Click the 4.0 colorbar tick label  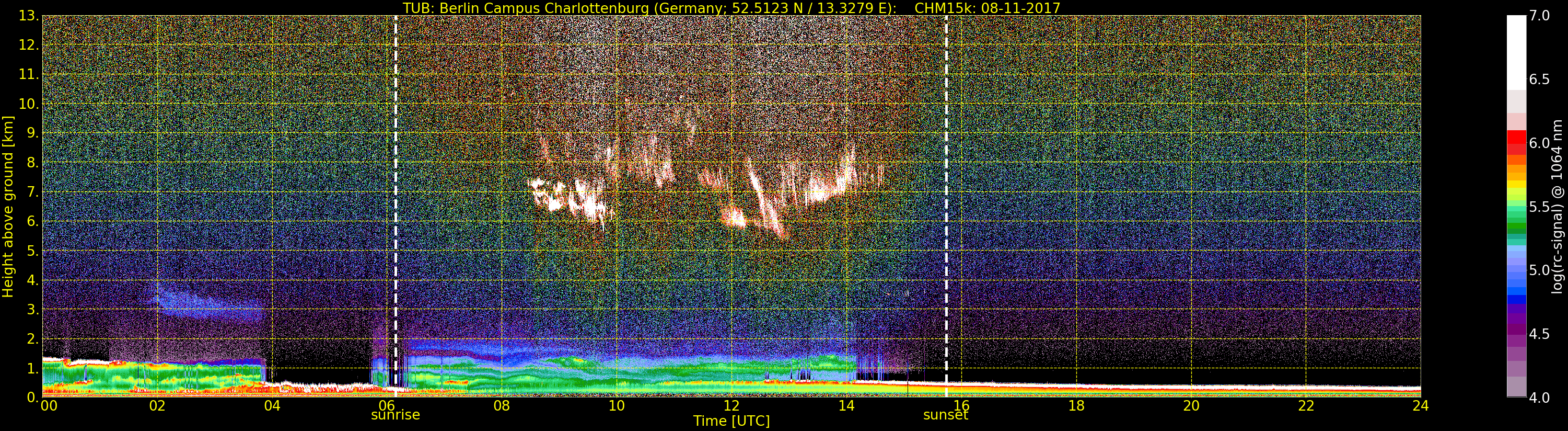point(1539,398)
